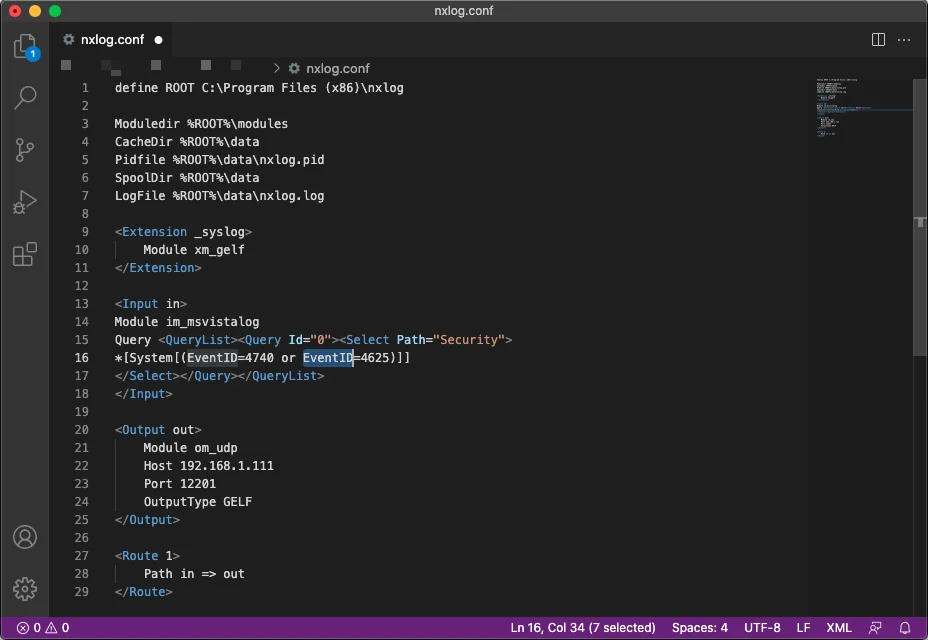This screenshot has width=928, height=640.
Task: Click 'CacheDir %ROOT%\data' line
Action: click(x=187, y=141)
